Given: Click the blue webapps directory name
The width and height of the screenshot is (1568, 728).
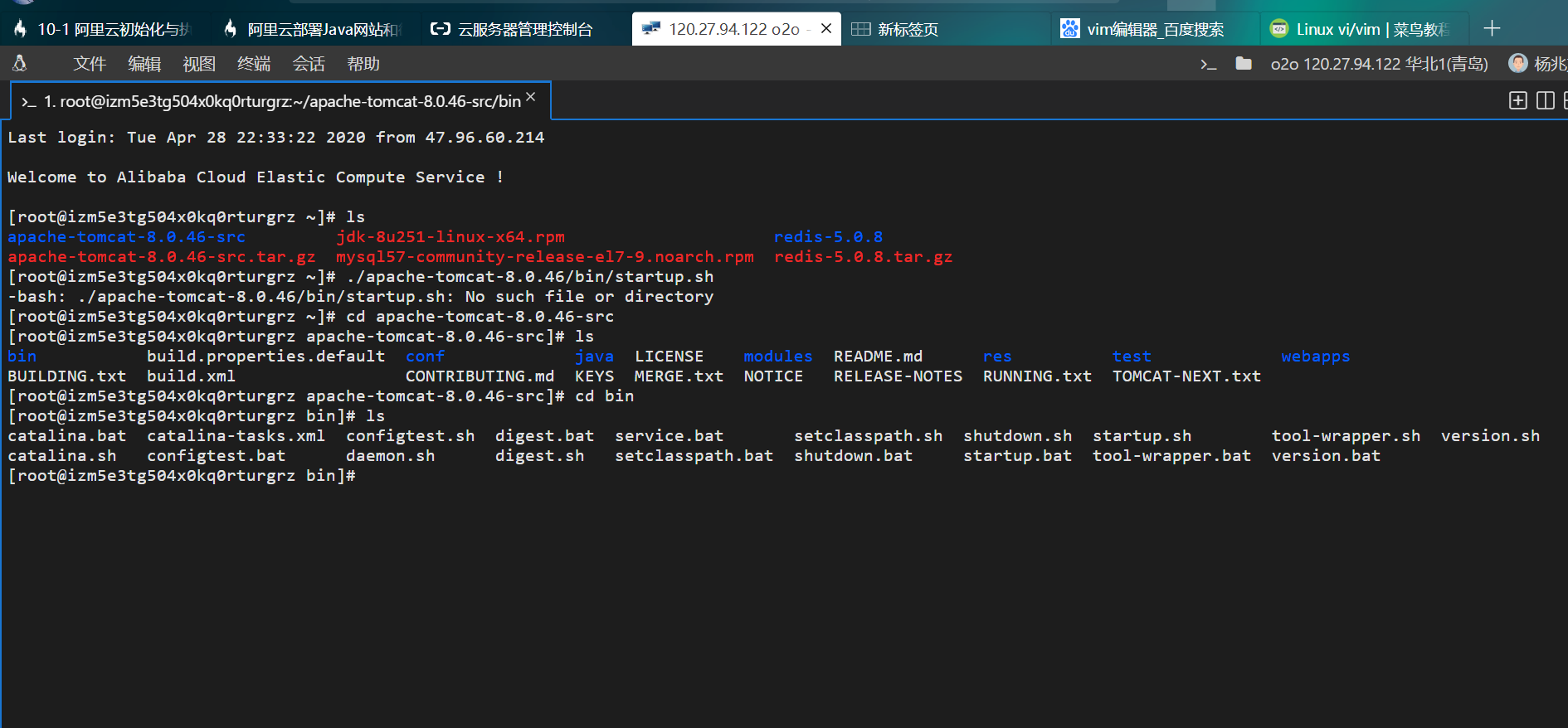Looking at the screenshot, I should pos(1315,356).
